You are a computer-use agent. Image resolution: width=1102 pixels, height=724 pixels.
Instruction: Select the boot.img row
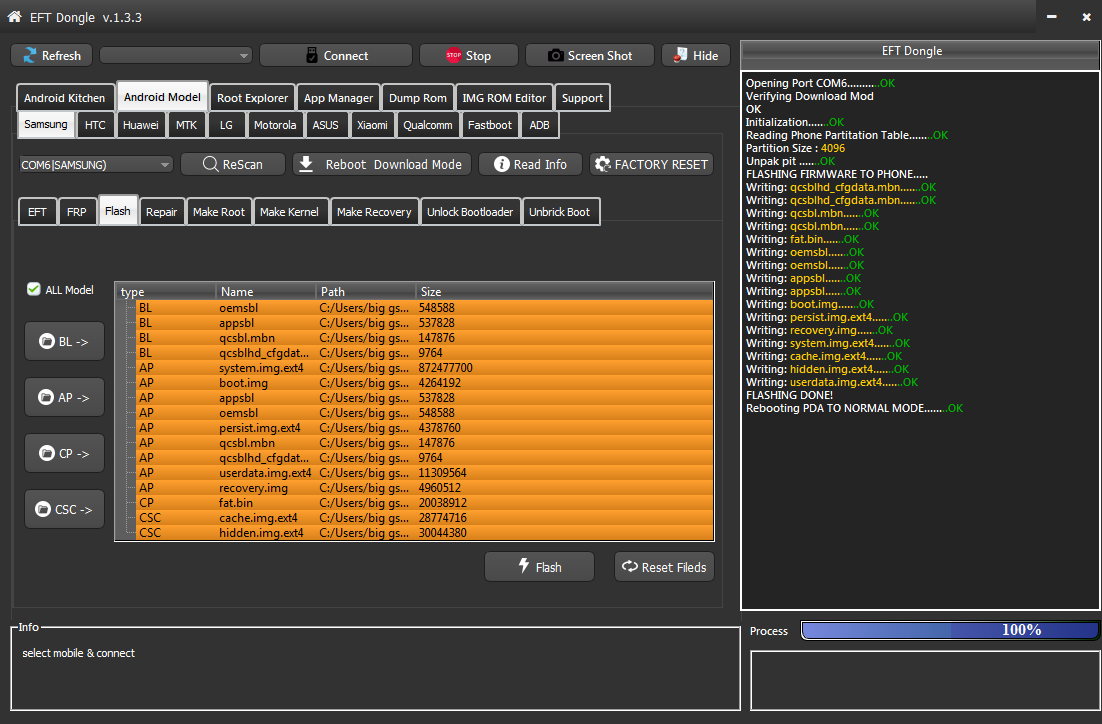424,383
